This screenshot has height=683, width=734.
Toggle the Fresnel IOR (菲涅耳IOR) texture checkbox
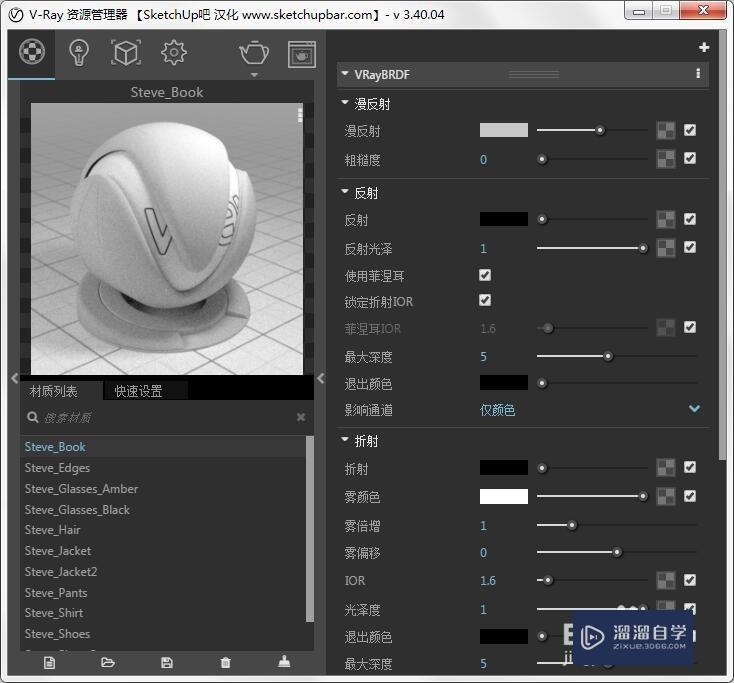(x=690, y=327)
